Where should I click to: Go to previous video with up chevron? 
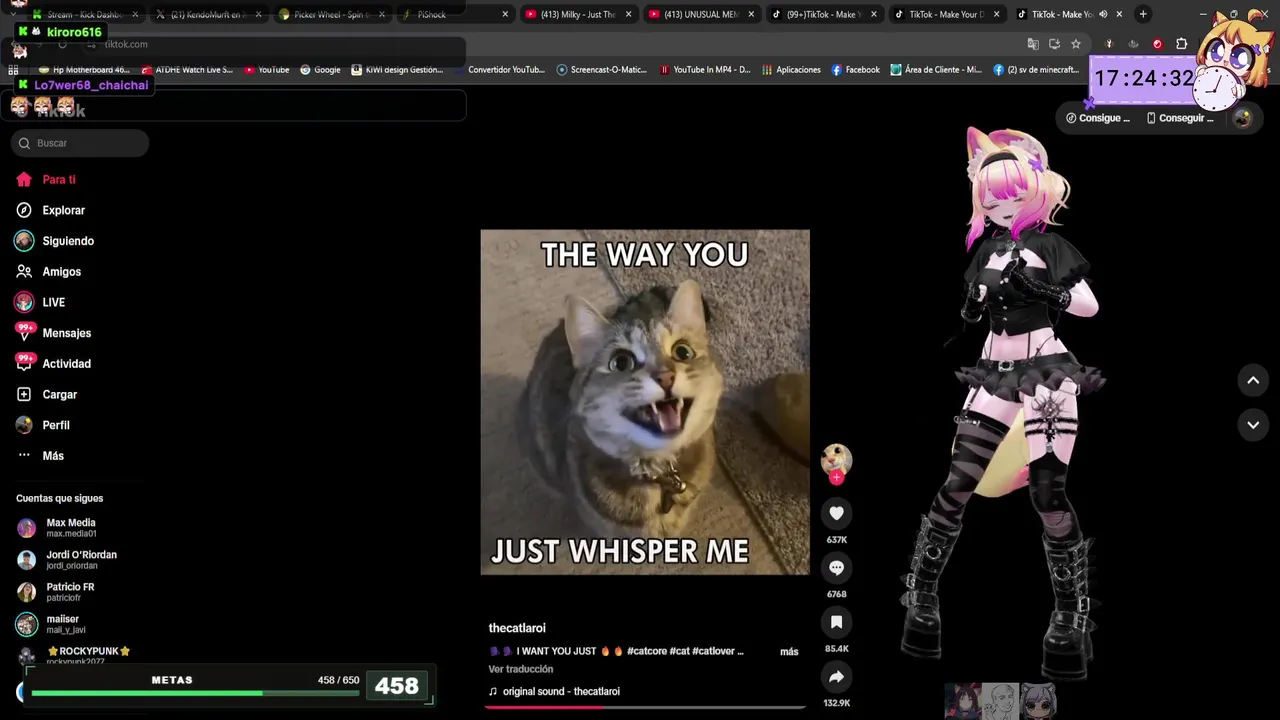tap(1253, 380)
